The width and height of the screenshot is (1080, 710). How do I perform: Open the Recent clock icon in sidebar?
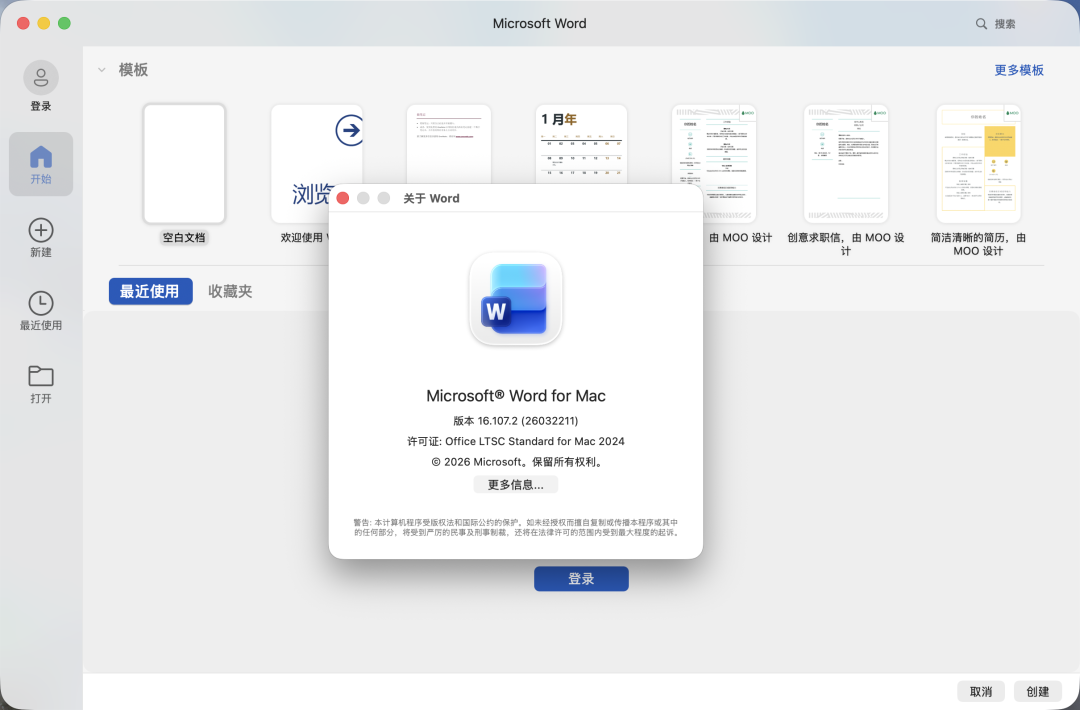coord(41,304)
